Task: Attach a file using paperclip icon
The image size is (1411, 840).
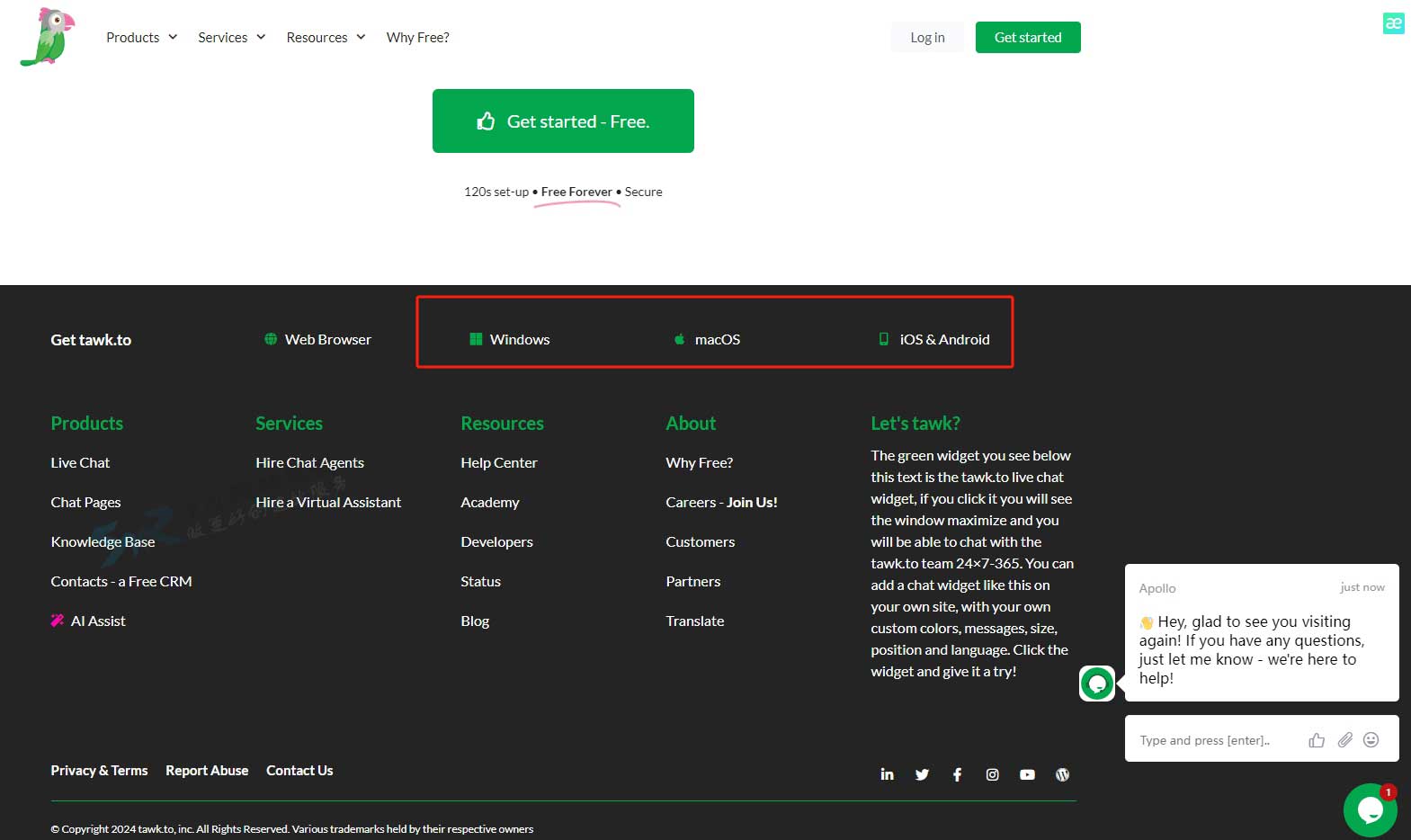Action: (x=1344, y=740)
